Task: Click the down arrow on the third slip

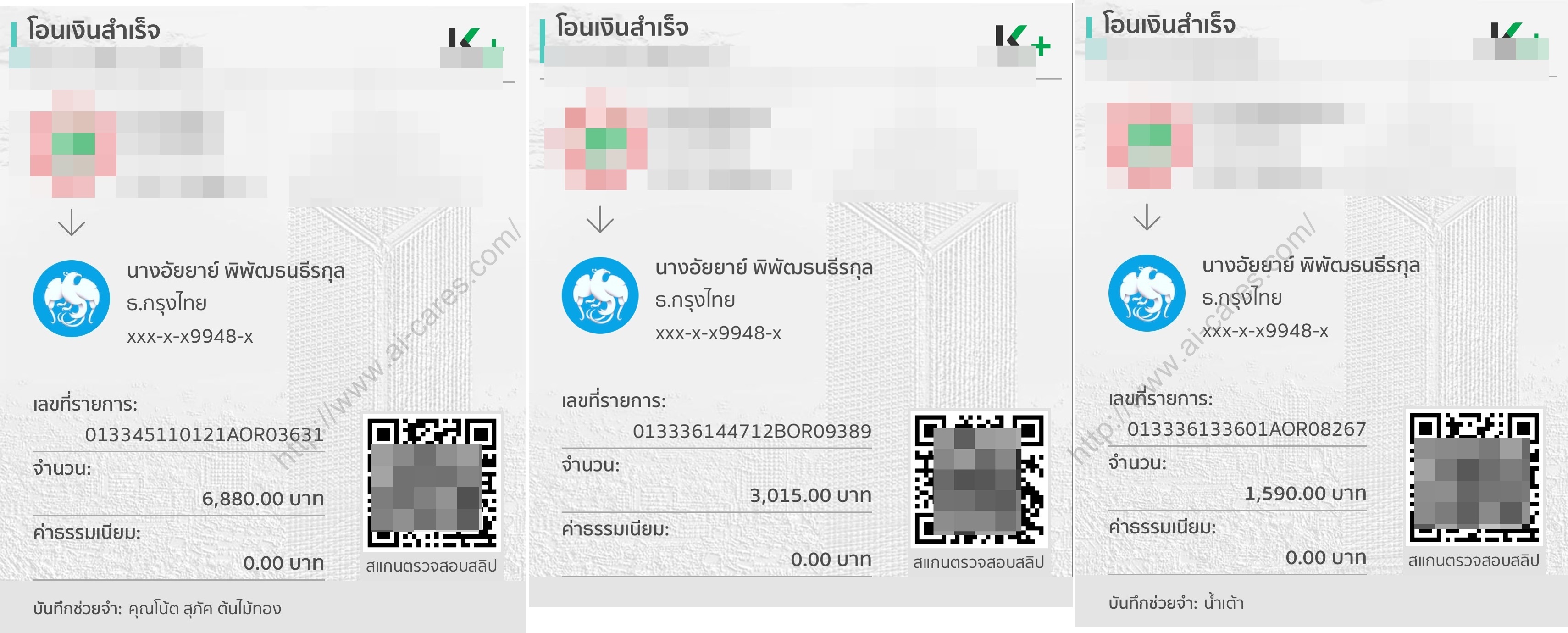Action: click(1147, 217)
